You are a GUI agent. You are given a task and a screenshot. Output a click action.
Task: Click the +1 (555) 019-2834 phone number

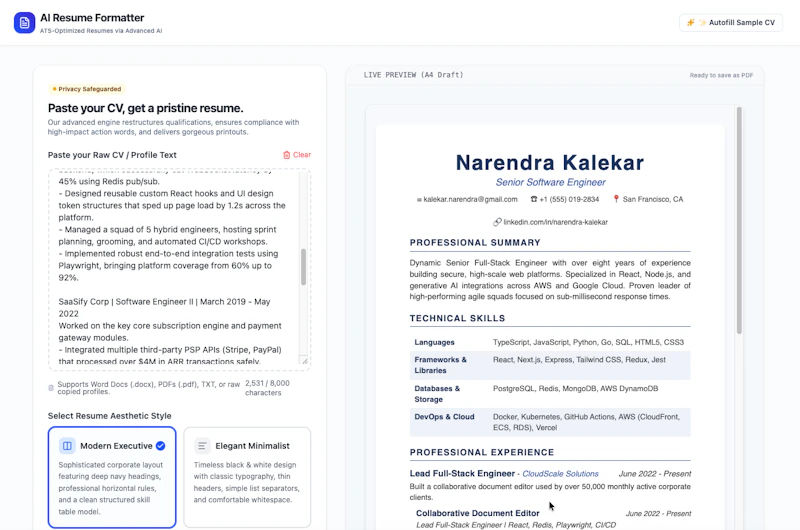click(569, 199)
